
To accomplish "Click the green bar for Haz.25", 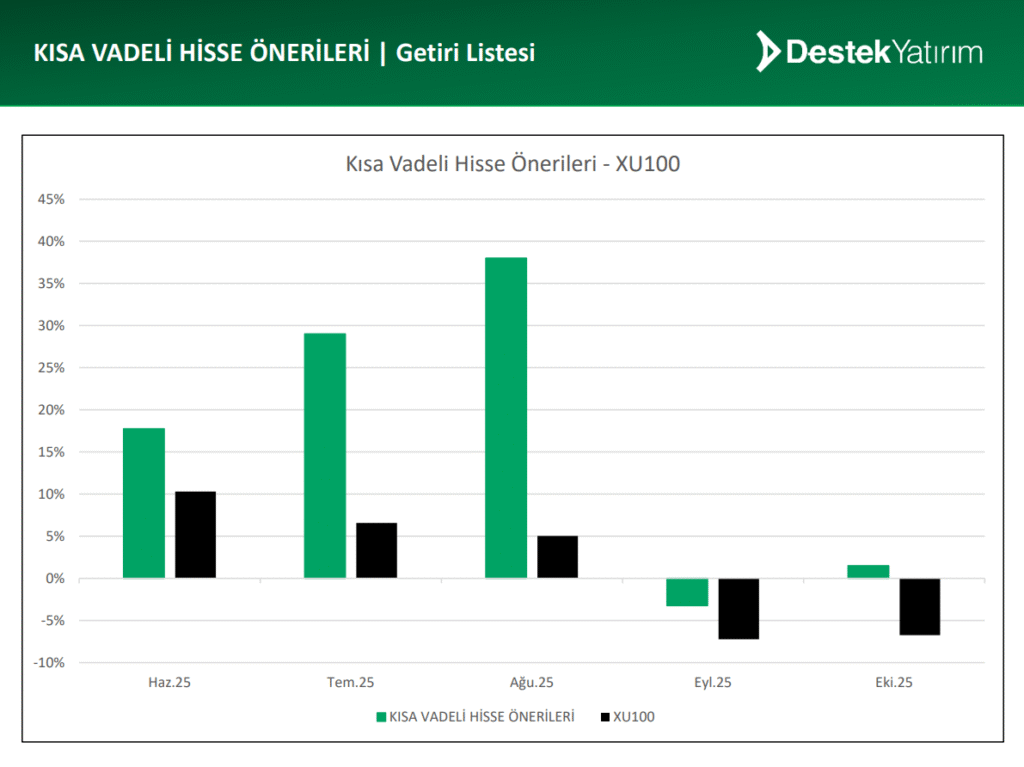I will click(x=144, y=503).
